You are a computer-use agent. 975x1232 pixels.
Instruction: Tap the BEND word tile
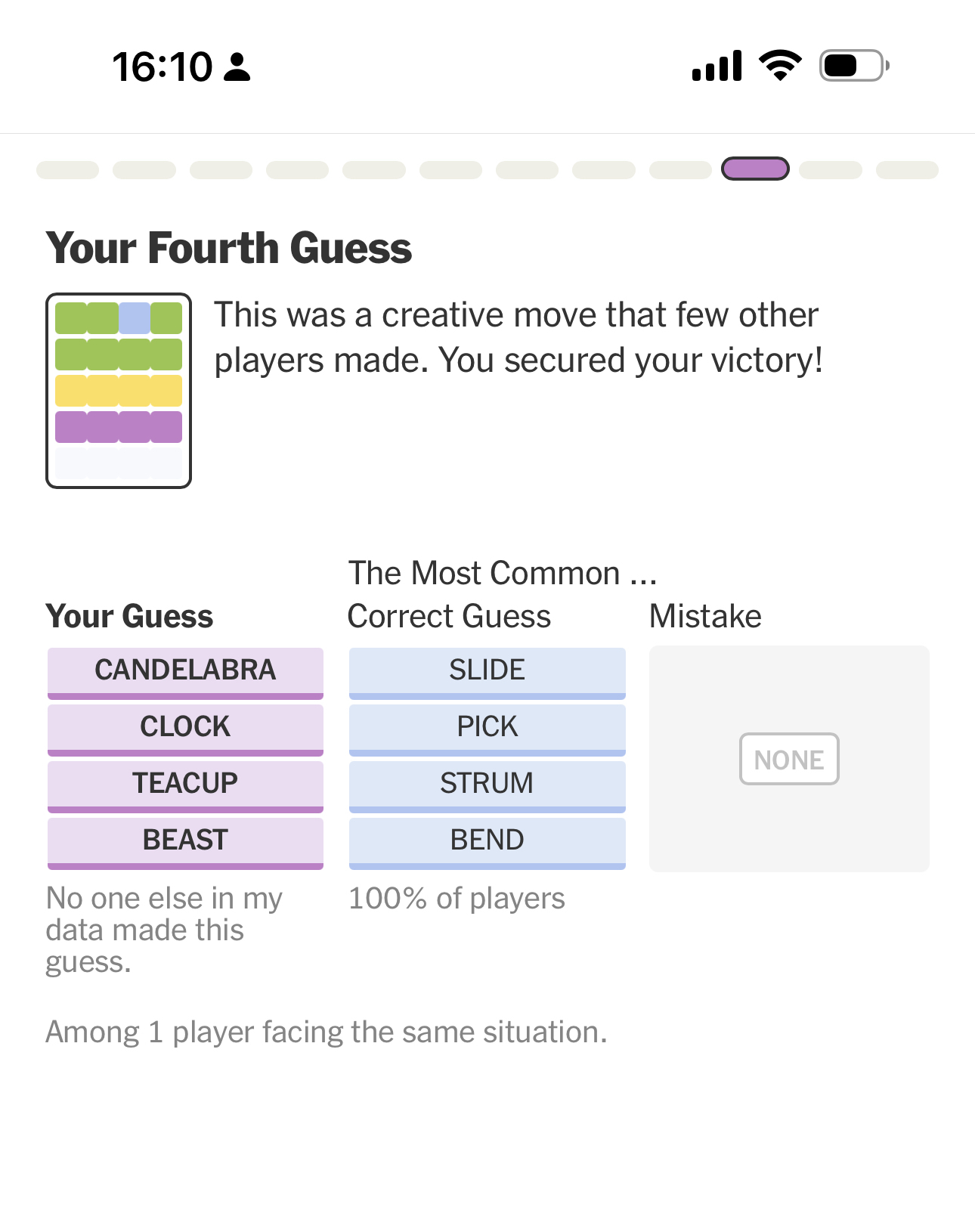tap(487, 841)
